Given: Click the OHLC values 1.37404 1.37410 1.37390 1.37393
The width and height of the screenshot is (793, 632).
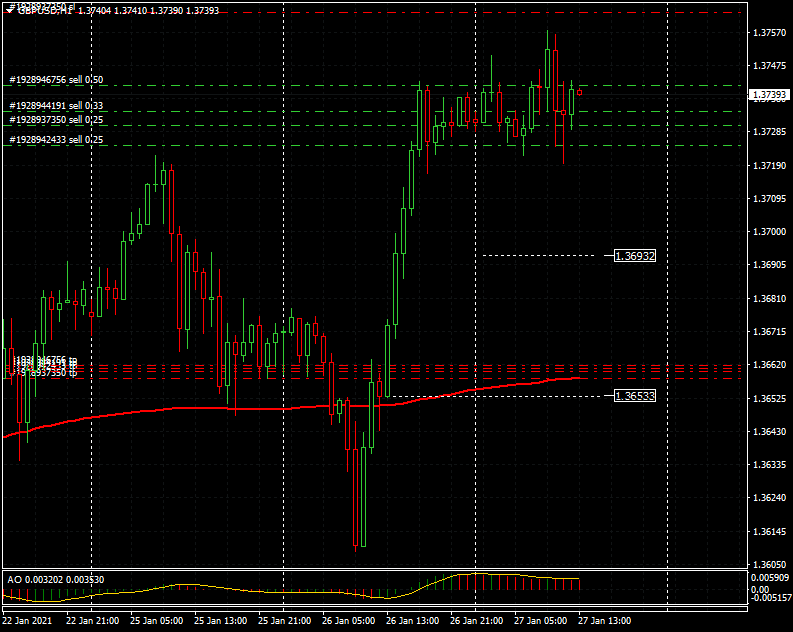Looking at the screenshot, I should (149, 11).
